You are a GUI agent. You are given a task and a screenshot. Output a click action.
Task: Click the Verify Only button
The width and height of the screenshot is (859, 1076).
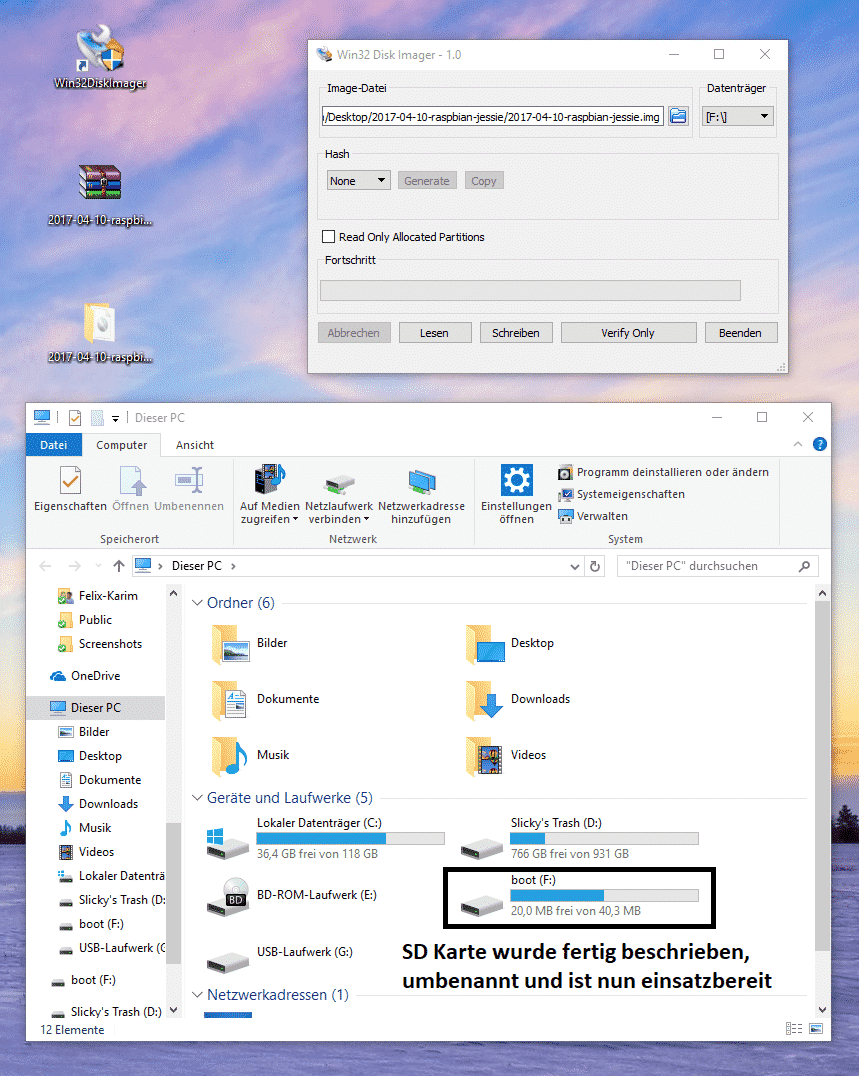coord(627,333)
